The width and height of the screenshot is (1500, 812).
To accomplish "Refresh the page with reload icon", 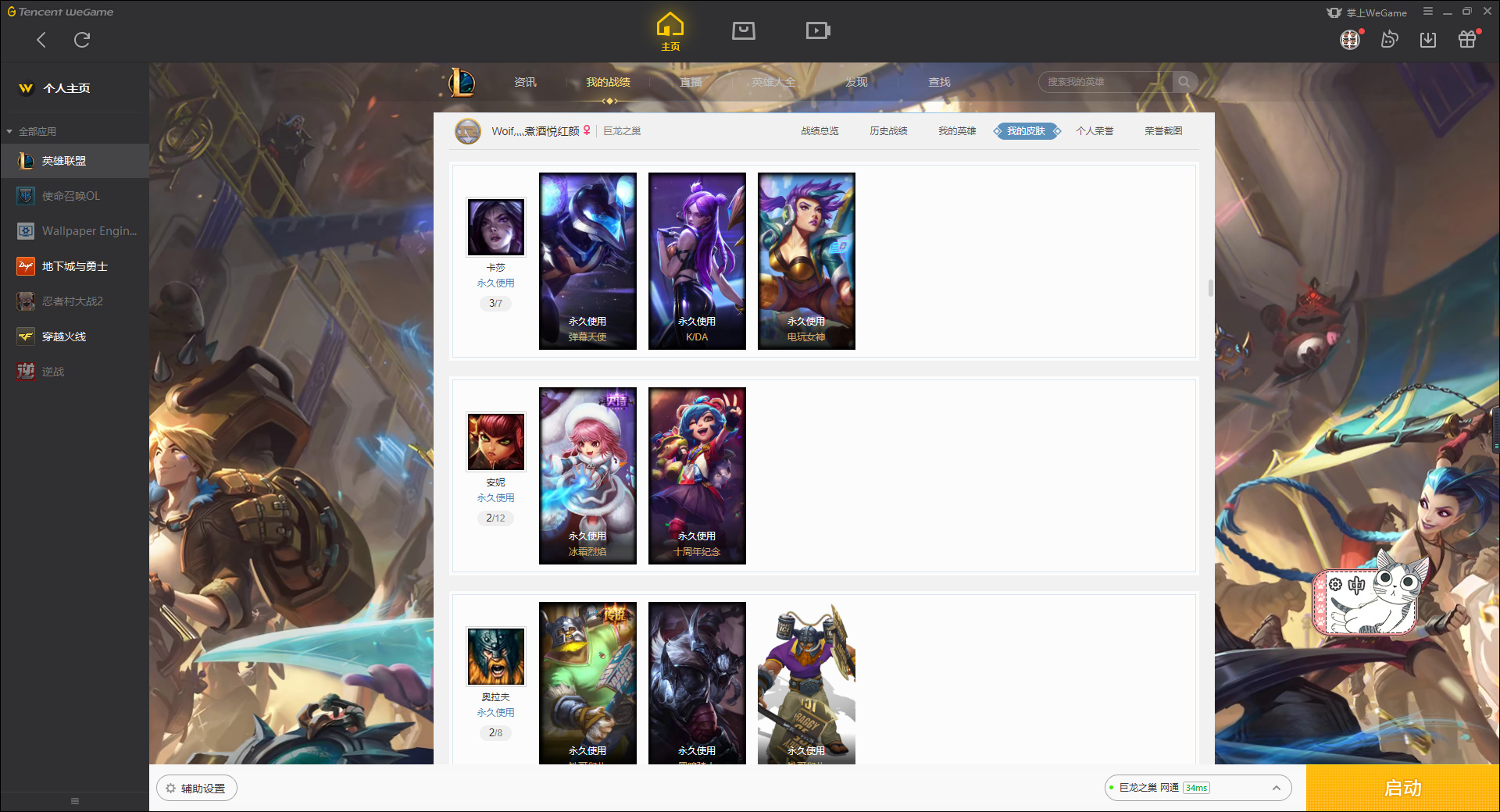I will [x=82, y=40].
